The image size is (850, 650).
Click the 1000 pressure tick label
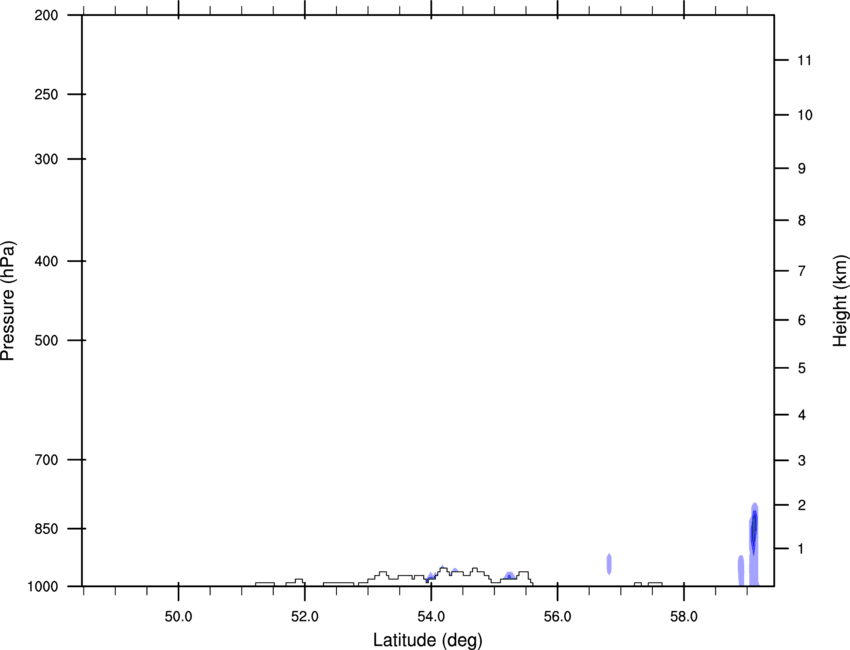click(x=43, y=587)
